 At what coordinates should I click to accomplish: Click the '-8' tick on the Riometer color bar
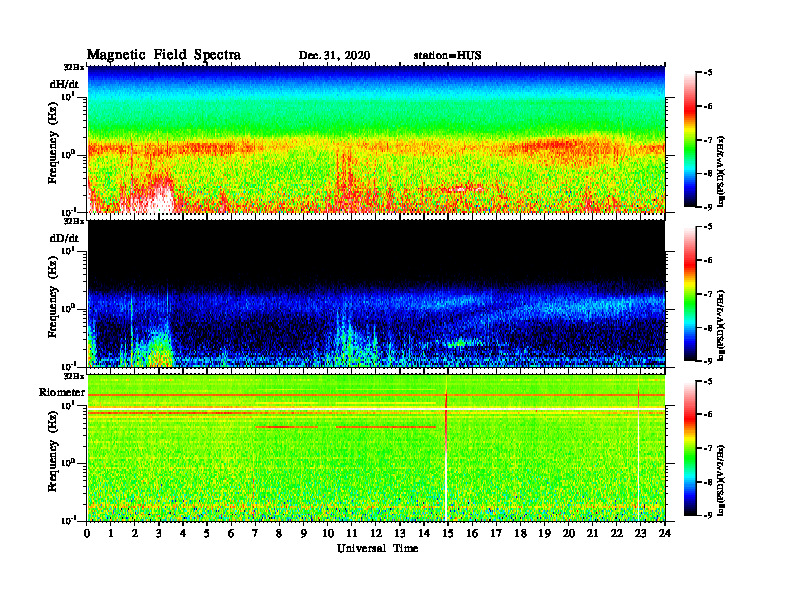(x=708, y=482)
